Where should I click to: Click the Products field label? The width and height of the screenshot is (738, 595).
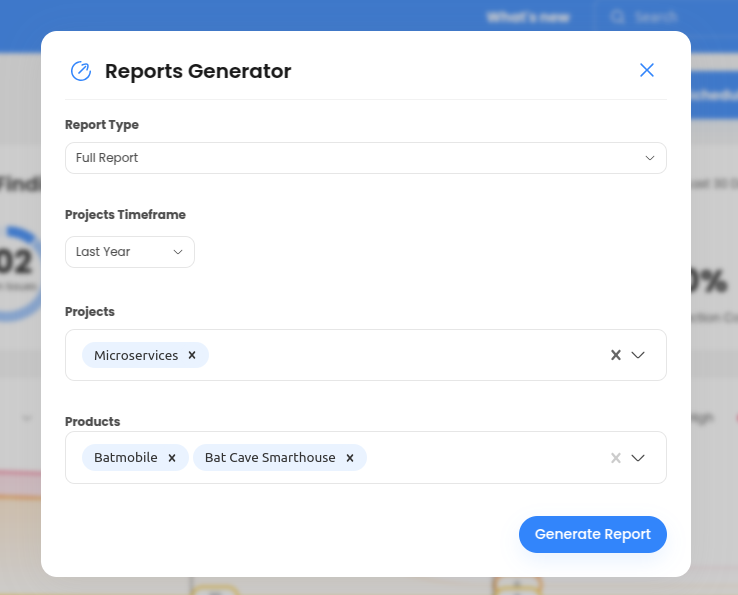tap(93, 421)
